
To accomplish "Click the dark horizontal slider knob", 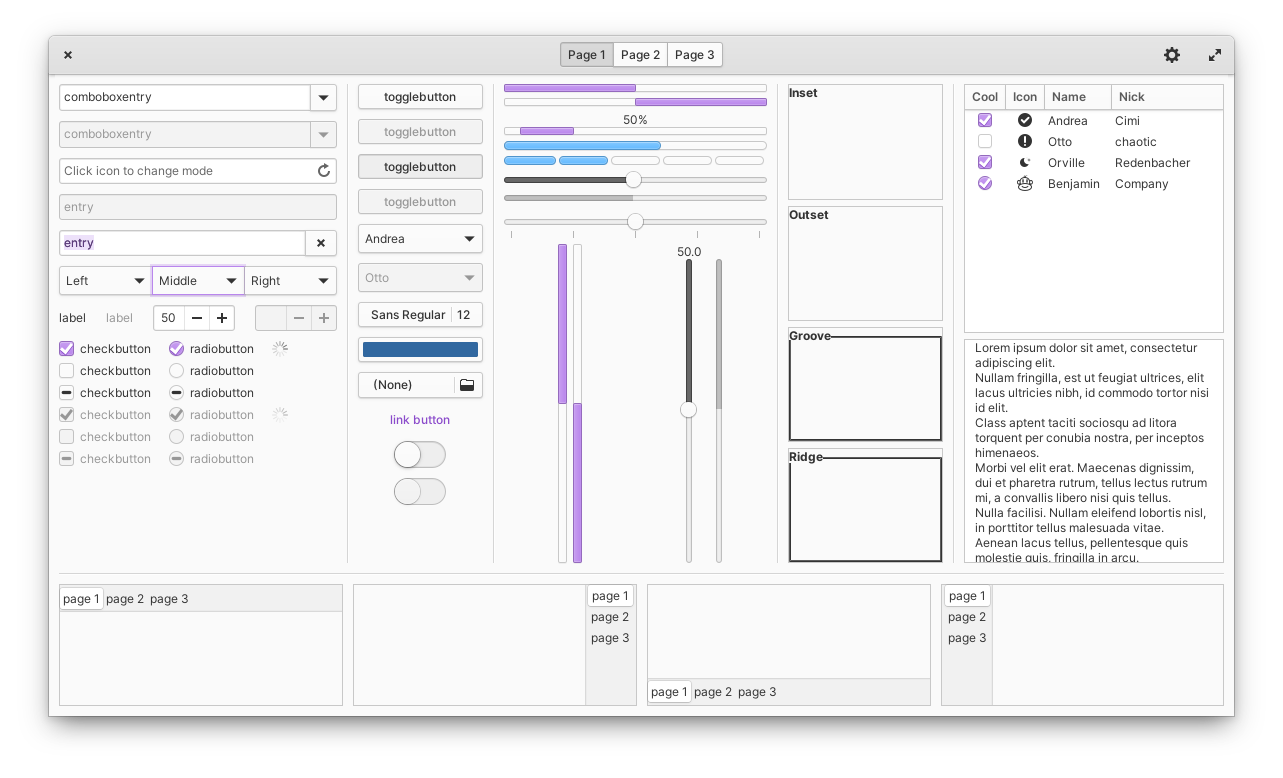I will (633, 180).
